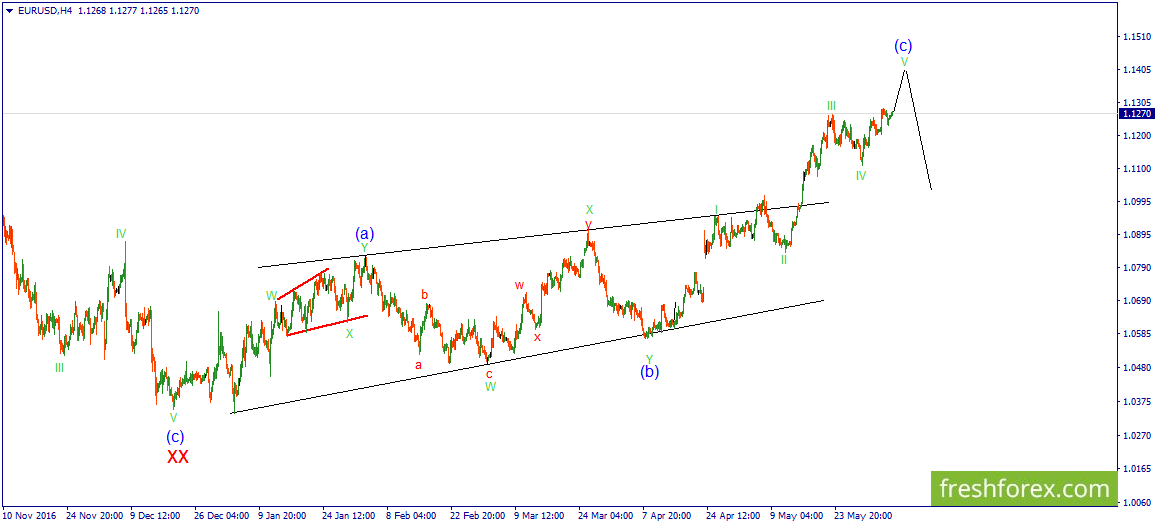Click the 1.0480 price axis label
Image resolution: width=1157 pixels, height=527 pixels.
coord(1136,368)
